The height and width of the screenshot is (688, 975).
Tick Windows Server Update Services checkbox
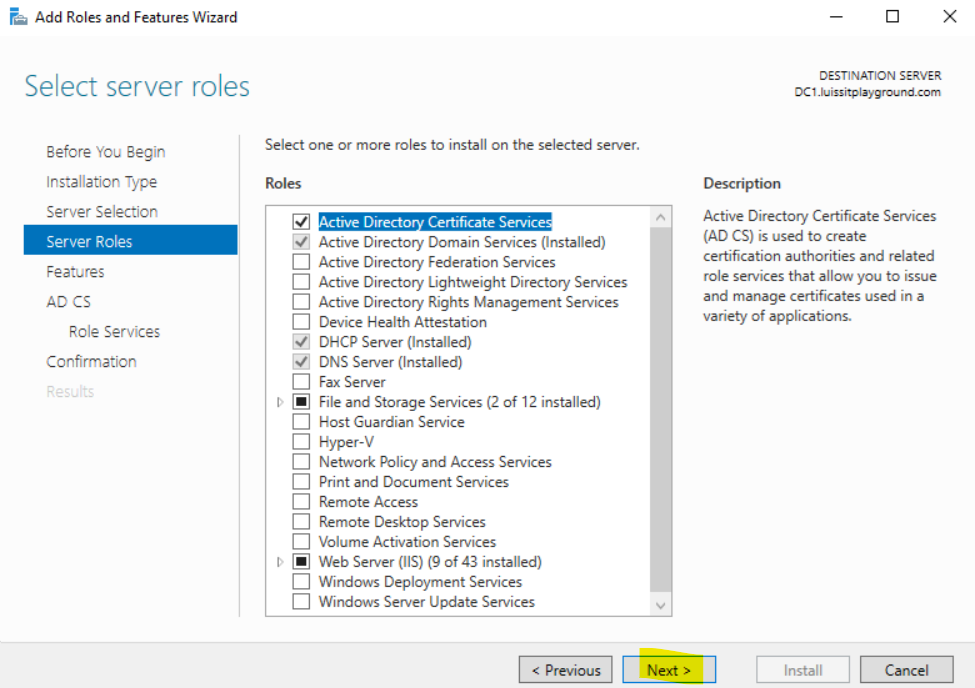pyautogui.click(x=301, y=602)
